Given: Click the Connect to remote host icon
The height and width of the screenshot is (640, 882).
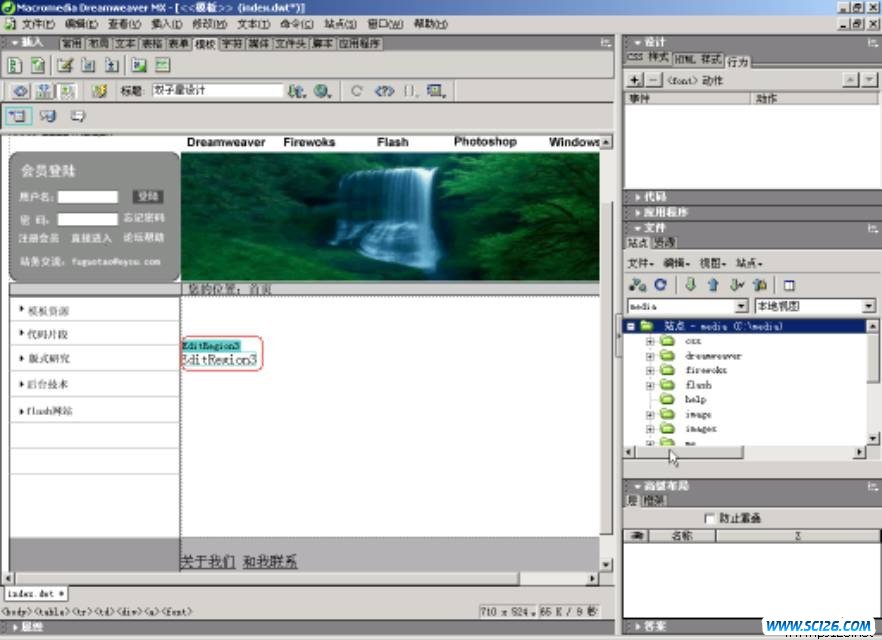Looking at the screenshot, I should click(637, 285).
